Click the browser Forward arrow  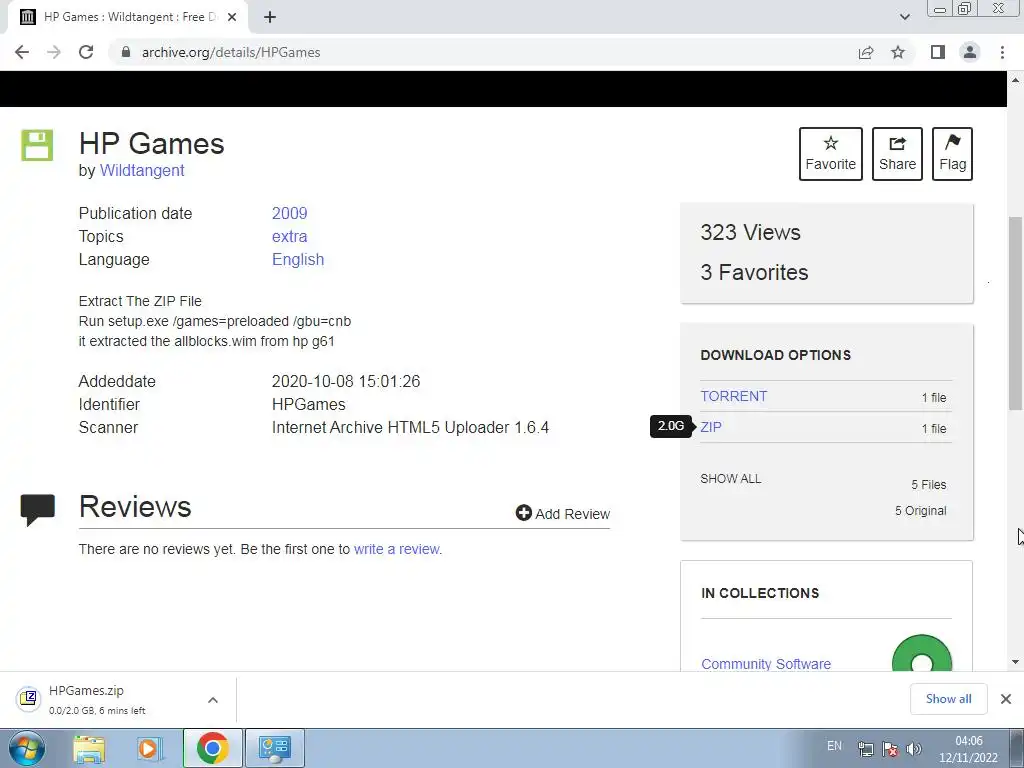[54, 52]
